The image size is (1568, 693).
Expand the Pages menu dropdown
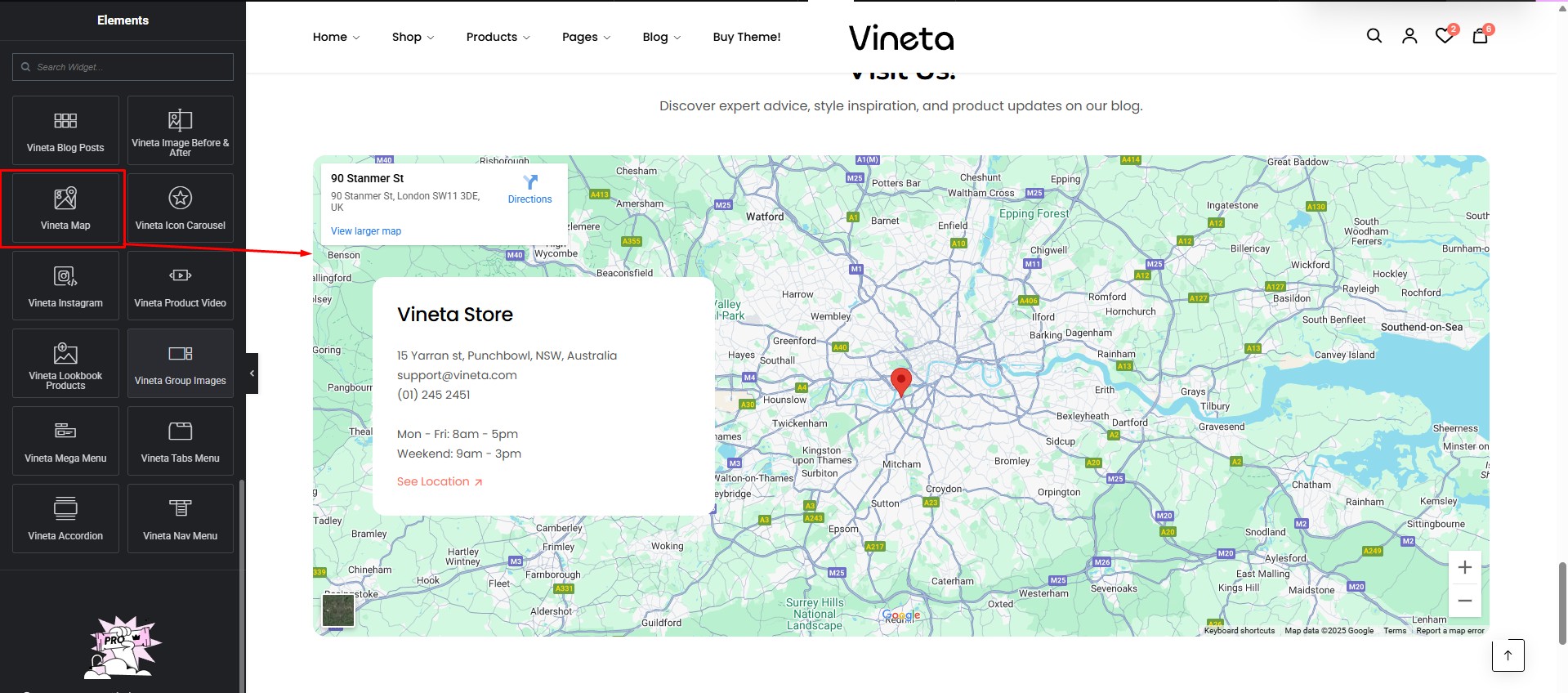click(586, 37)
